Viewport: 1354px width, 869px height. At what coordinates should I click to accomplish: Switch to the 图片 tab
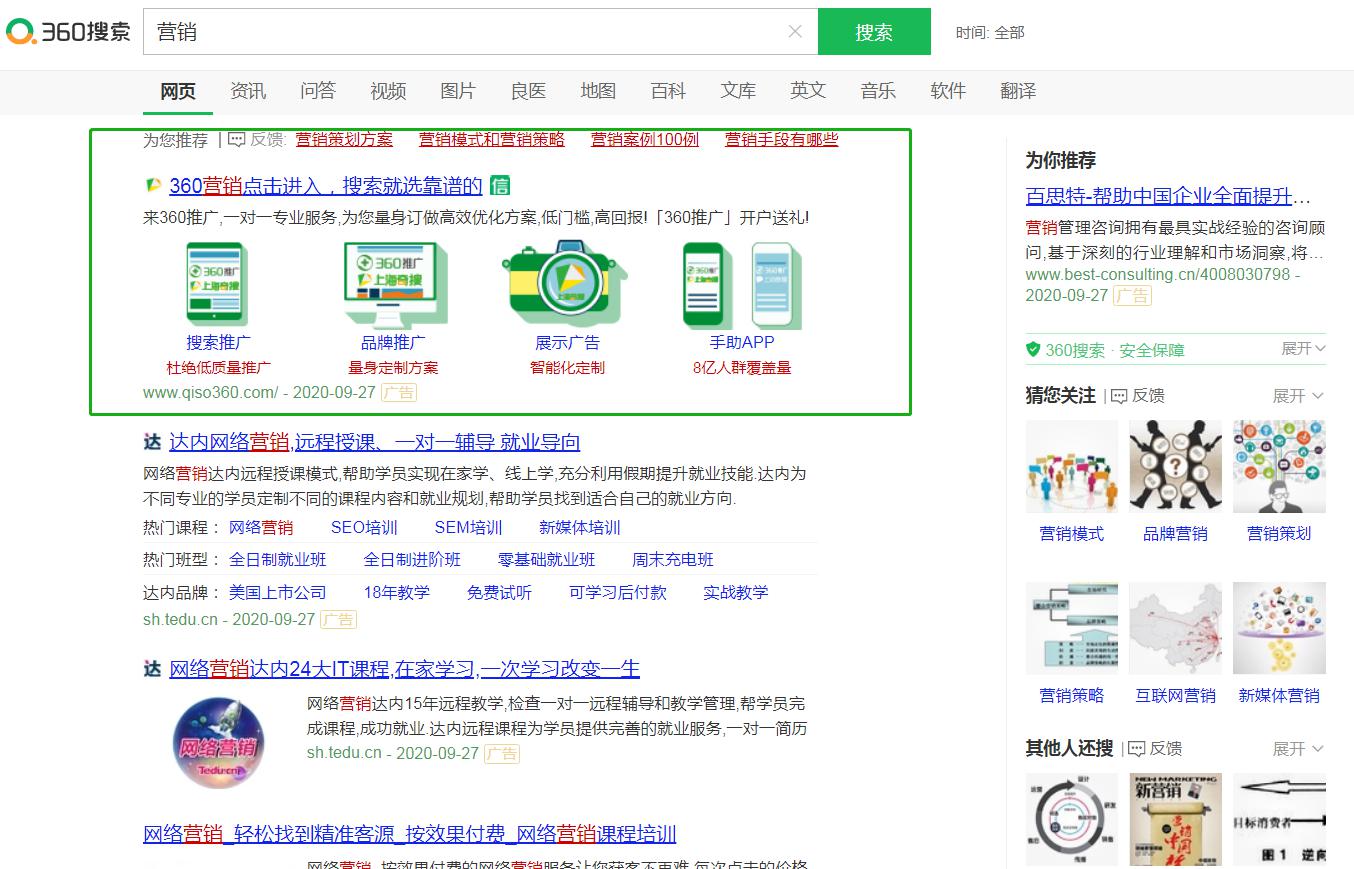458,91
